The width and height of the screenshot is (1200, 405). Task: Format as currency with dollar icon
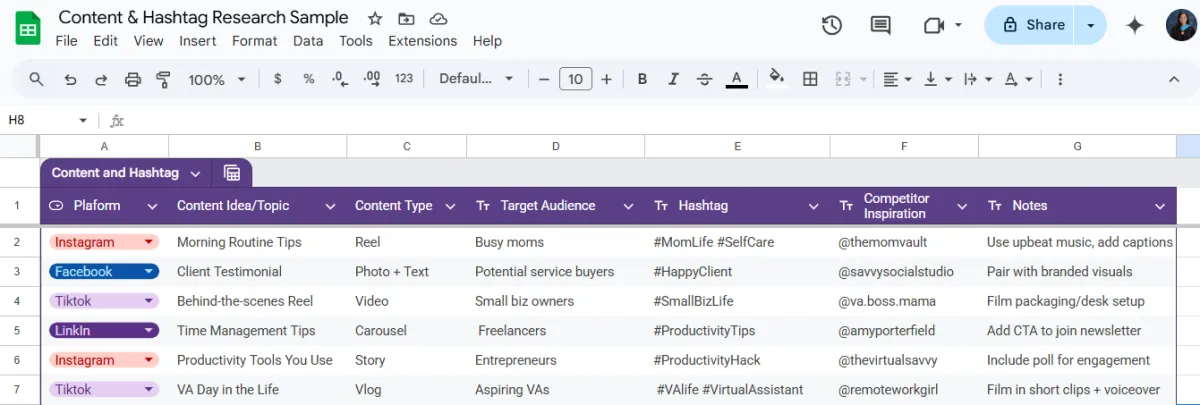277,79
